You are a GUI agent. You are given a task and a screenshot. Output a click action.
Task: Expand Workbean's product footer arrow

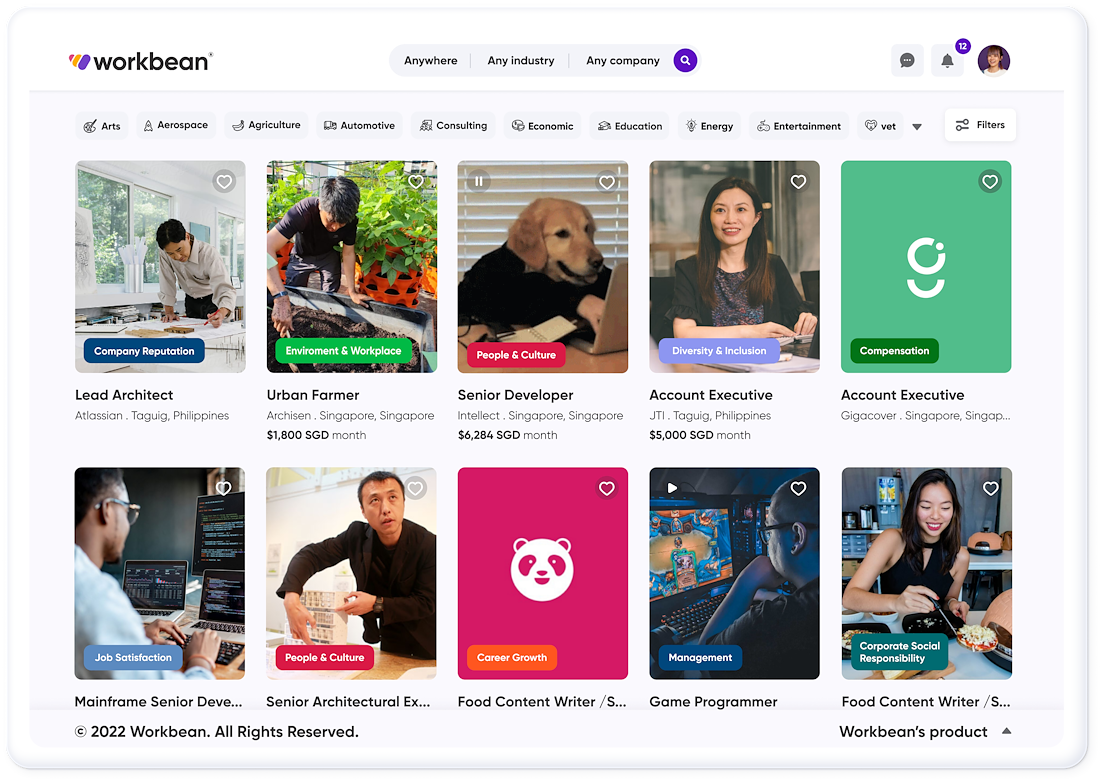point(1007,730)
